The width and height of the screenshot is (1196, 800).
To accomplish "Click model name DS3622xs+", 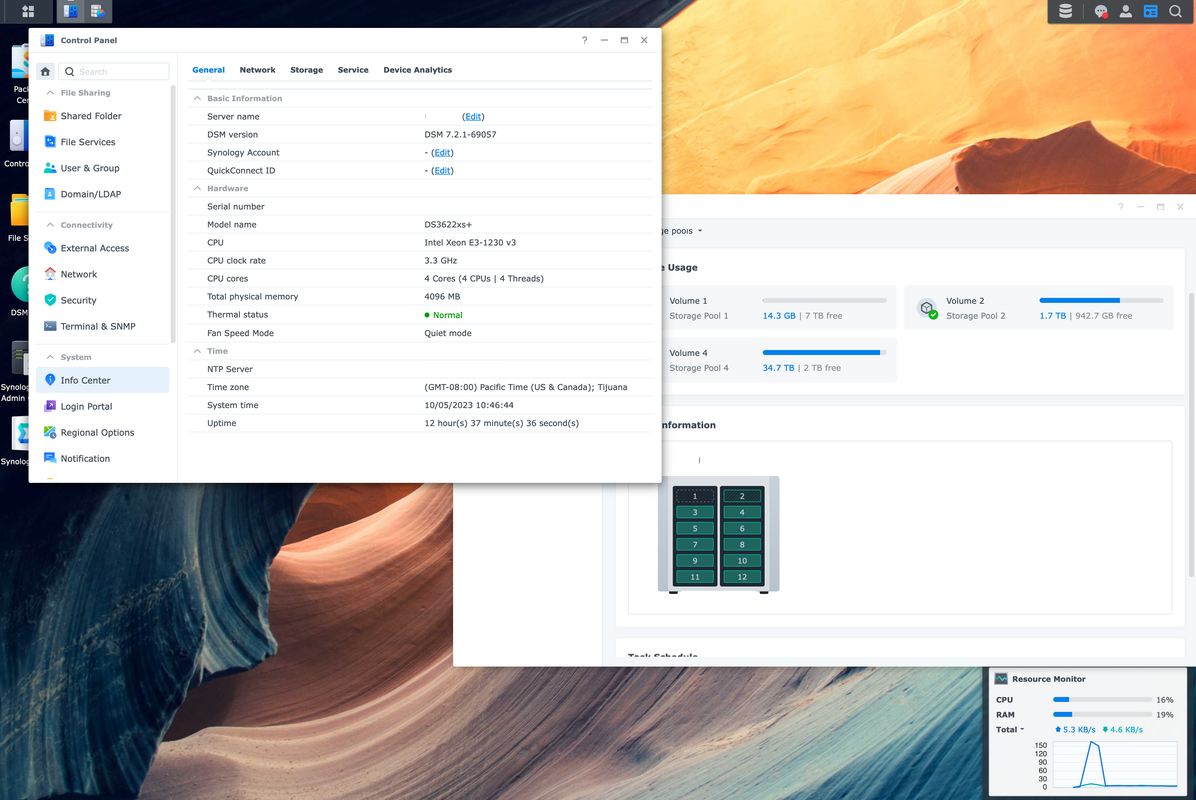I will coord(448,225).
